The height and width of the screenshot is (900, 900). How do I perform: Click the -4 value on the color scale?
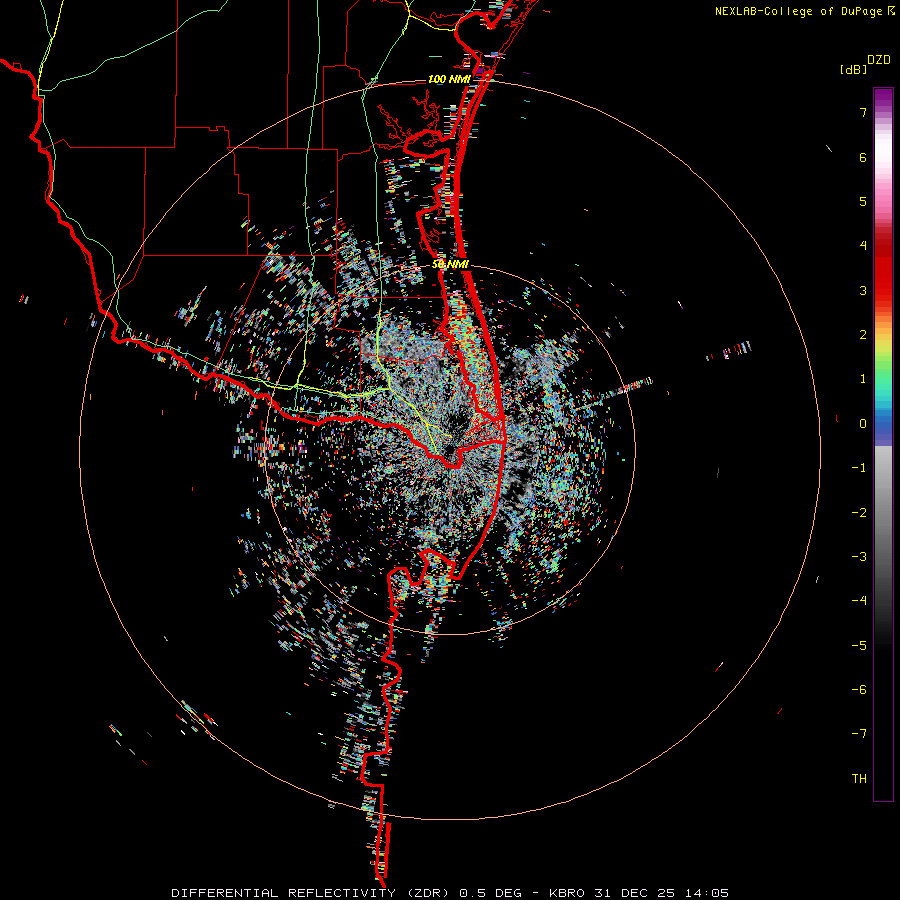tap(859, 601)
